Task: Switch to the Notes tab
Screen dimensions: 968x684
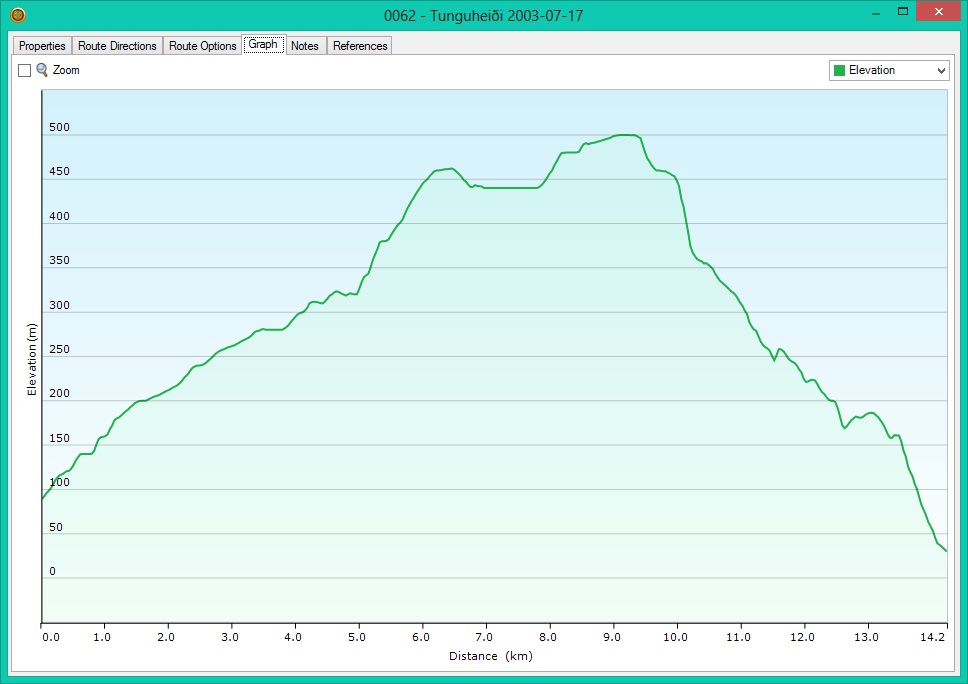Action: (x=305, y=46)
